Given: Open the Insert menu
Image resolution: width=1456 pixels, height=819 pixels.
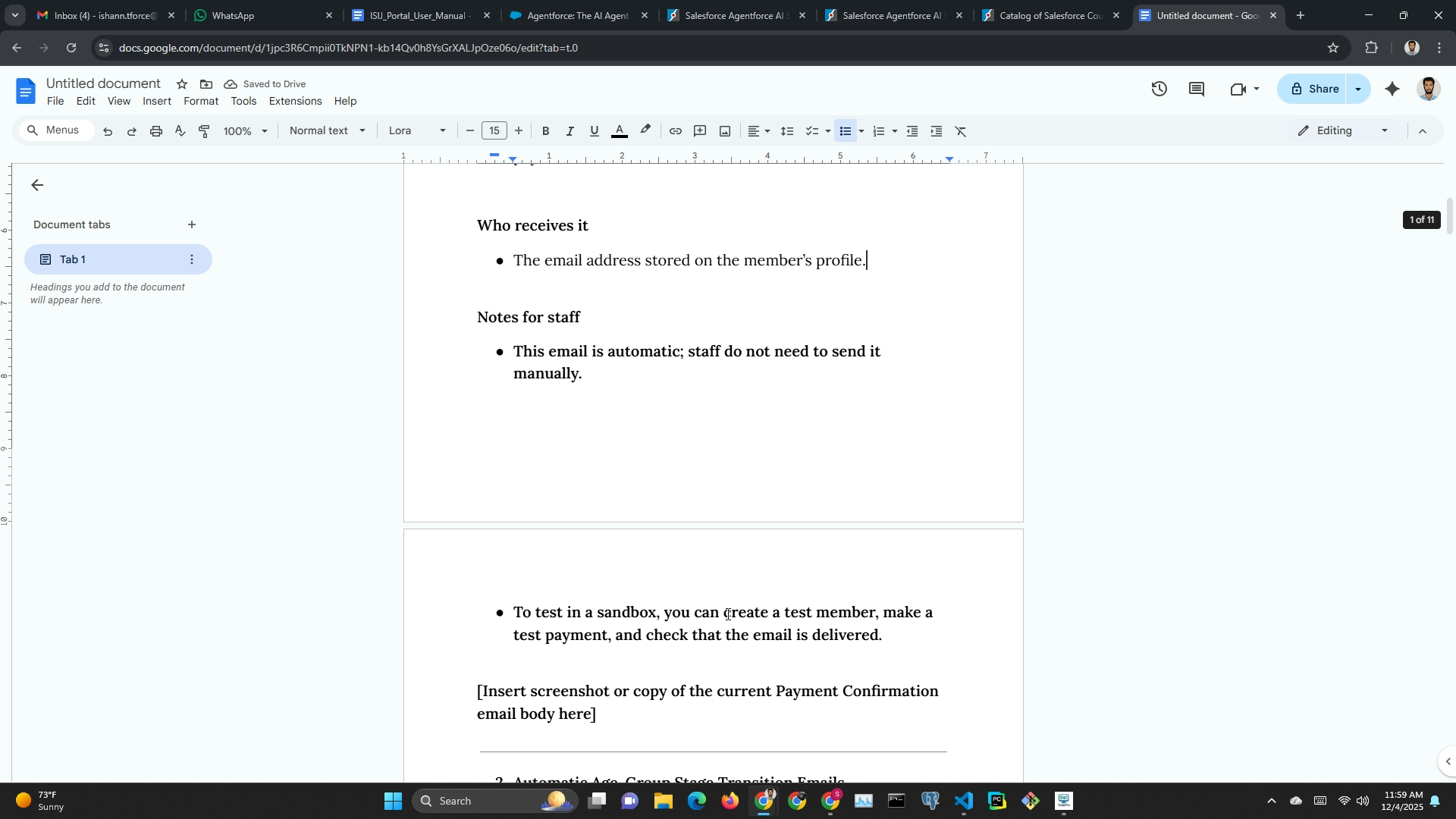Looking at the screenshot, I should coord(156,101).
